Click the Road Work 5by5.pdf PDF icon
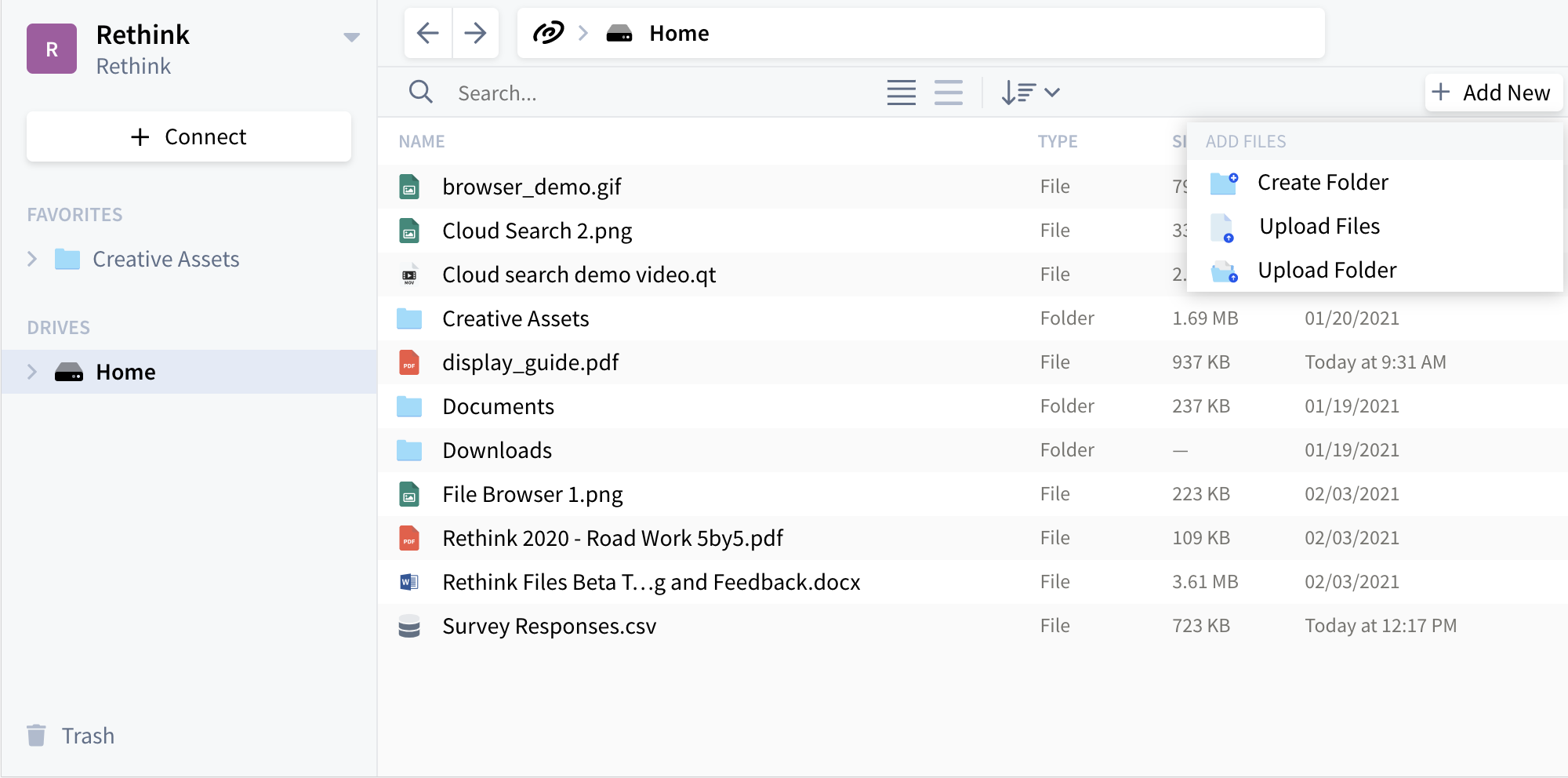Viewport: 1568px width, 778px height. coord(409,538)
